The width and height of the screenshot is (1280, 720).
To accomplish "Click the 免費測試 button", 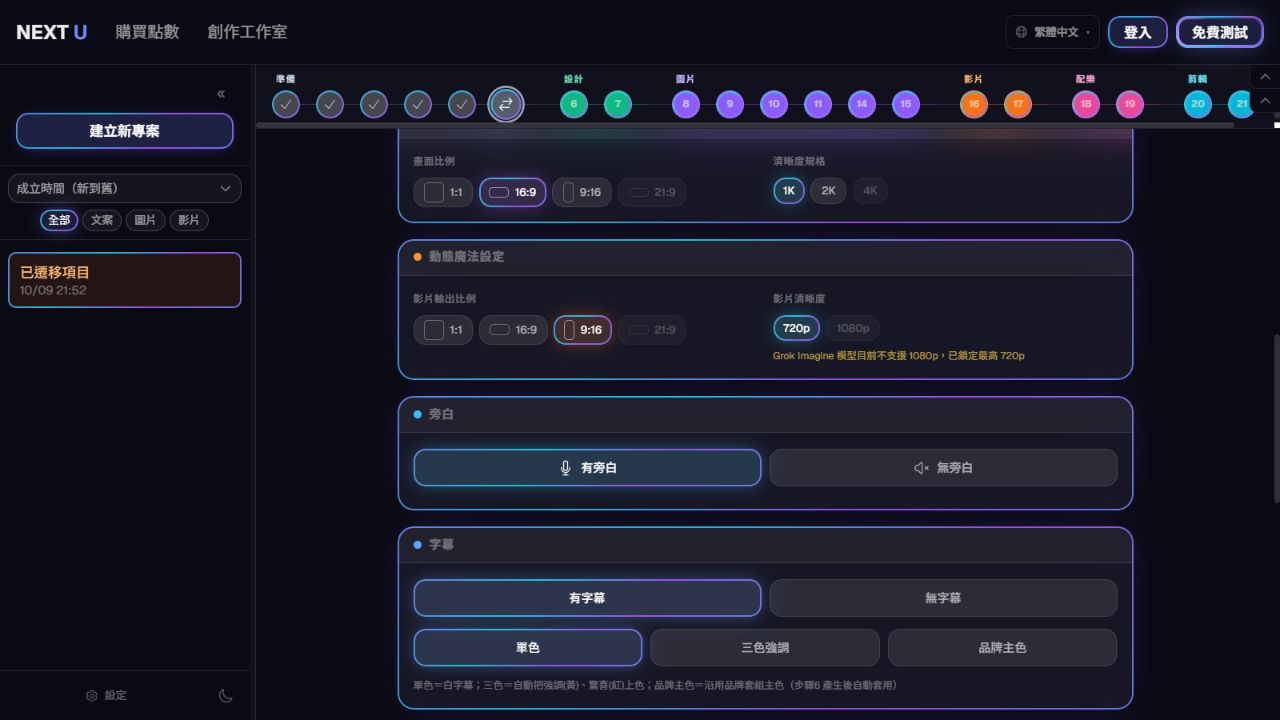I will tap(1220, 32).
